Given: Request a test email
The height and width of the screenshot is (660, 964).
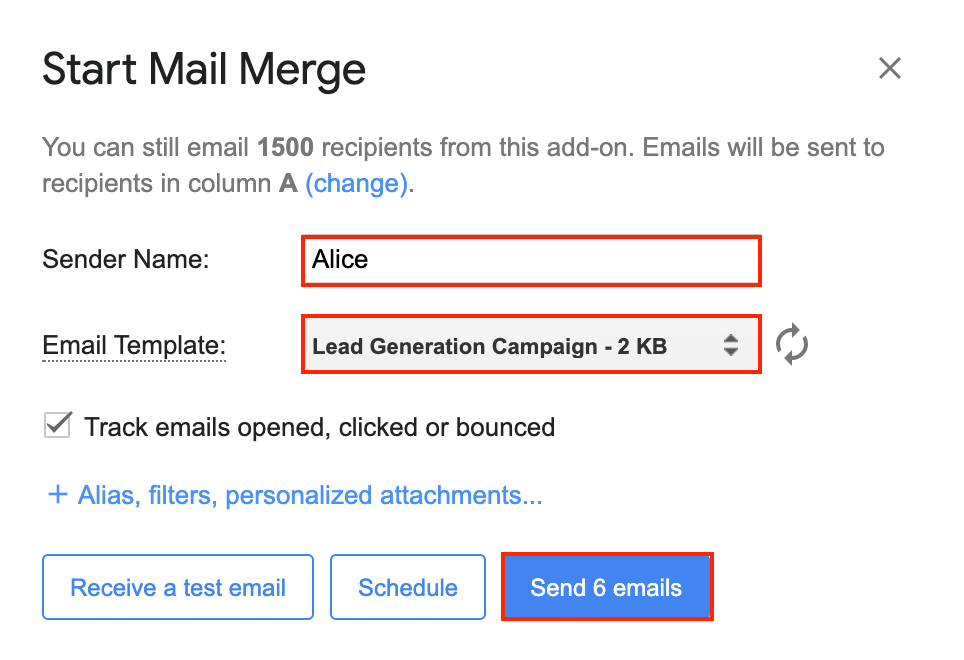Looking at the screenshot, I should coord(178,587).
